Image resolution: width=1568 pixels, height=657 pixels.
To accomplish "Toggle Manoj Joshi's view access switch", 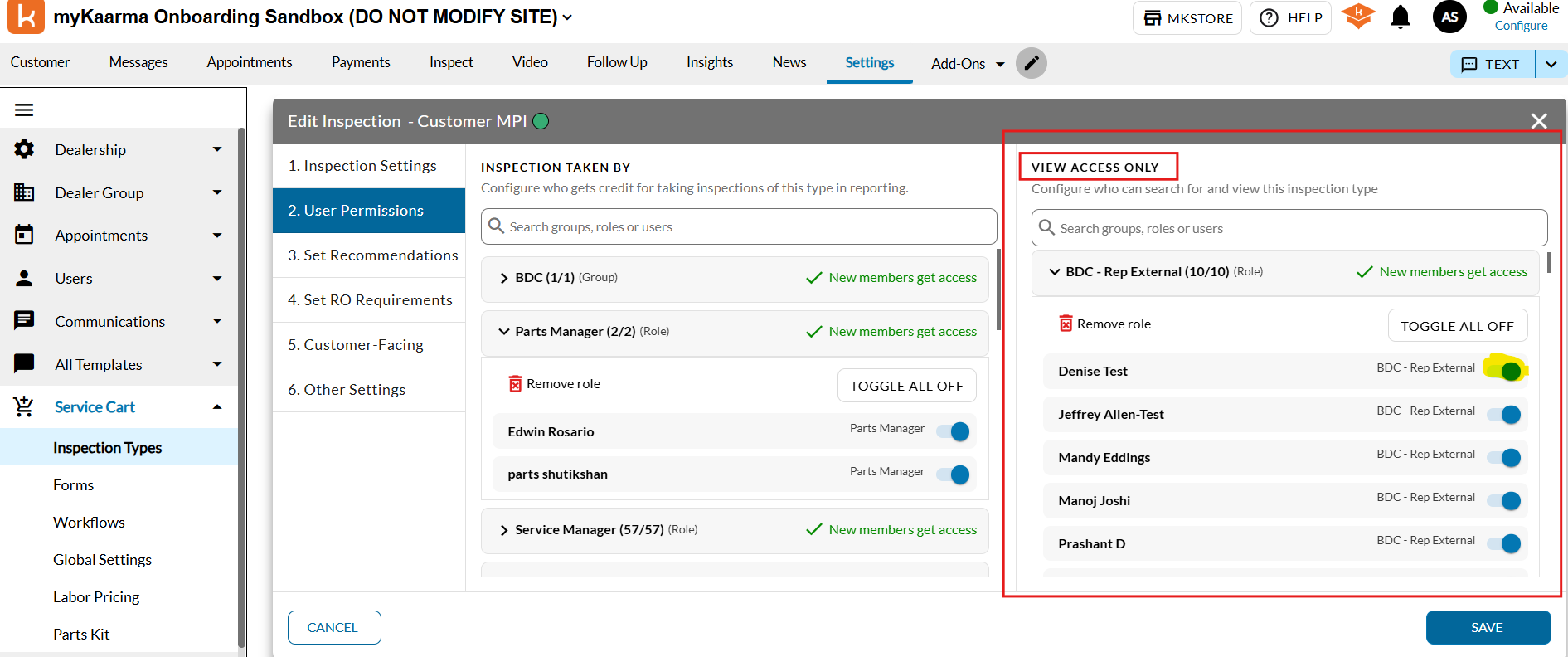I will tap(1505, 500).
